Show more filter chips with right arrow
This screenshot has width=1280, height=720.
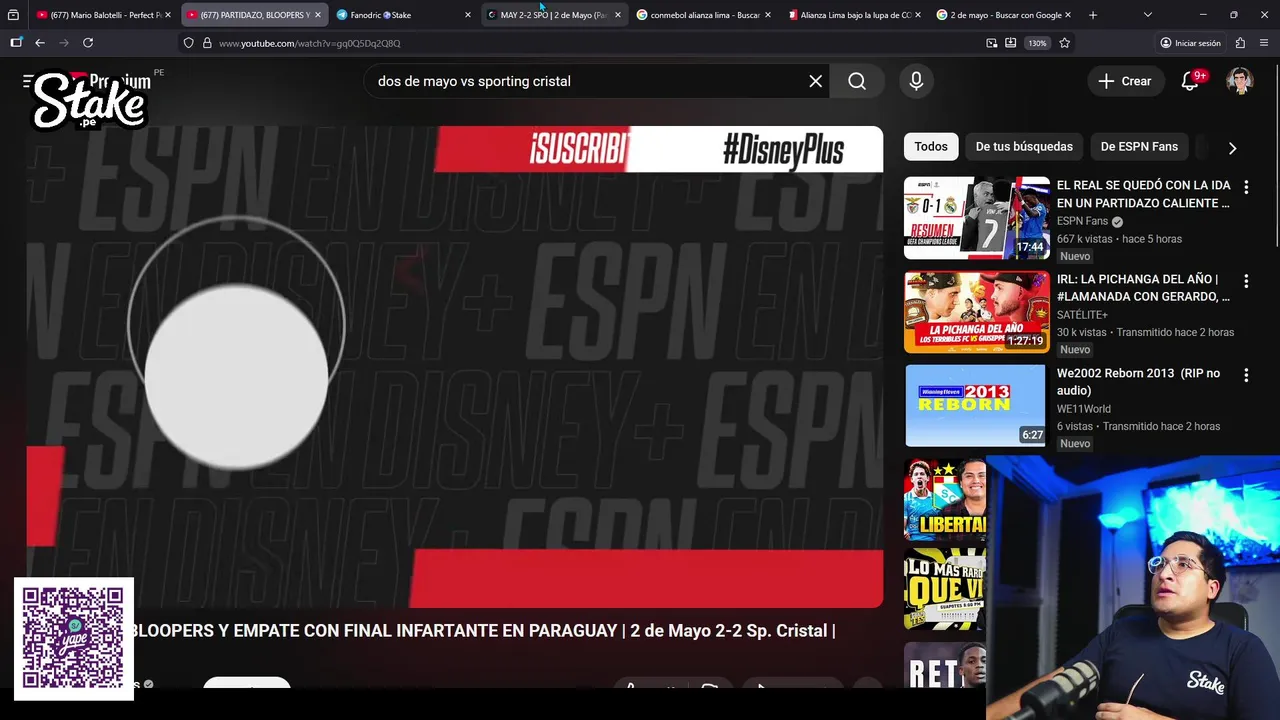click(1232, 147)
